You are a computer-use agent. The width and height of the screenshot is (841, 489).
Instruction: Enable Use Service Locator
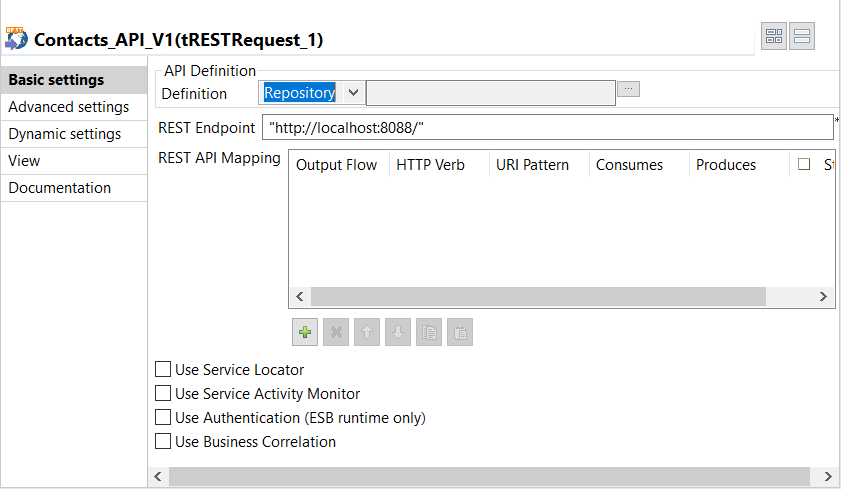coord(164,370)
